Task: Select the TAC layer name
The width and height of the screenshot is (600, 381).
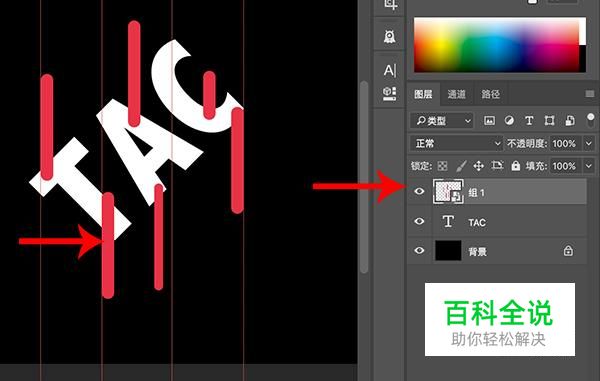Action: (x=477, y=222)
